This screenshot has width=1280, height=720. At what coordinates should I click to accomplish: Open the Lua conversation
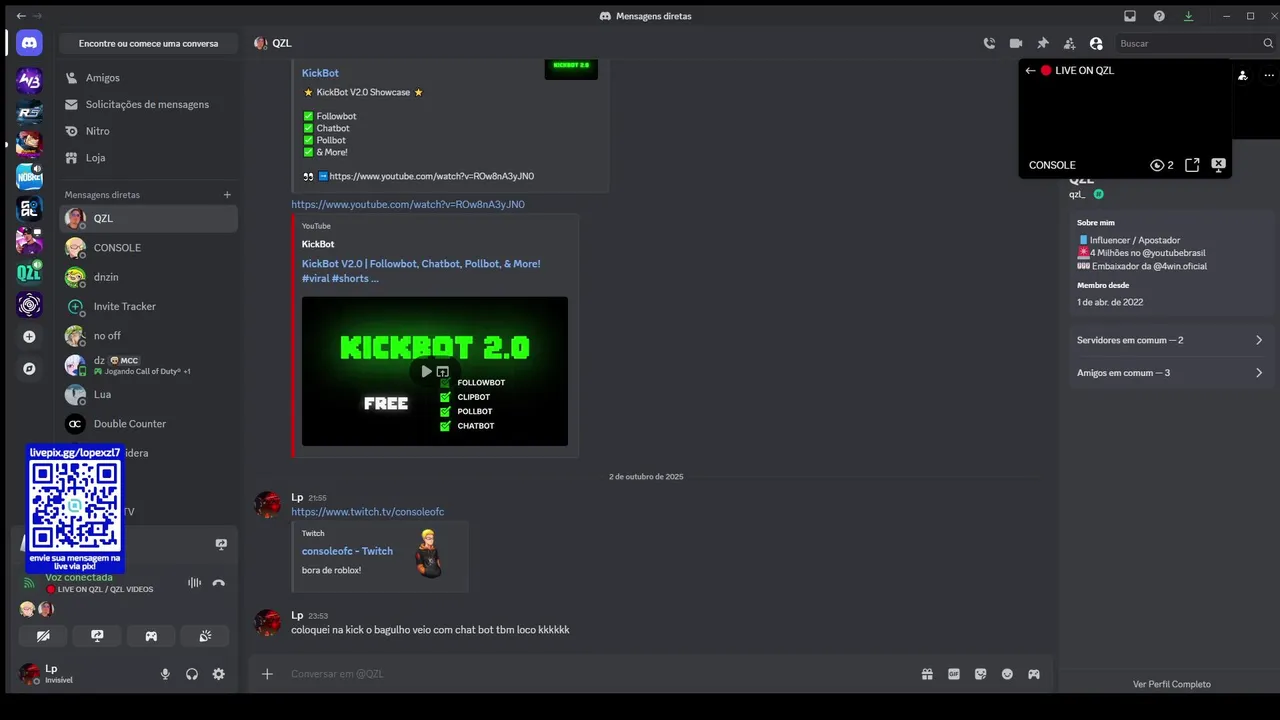pos(148,395)
